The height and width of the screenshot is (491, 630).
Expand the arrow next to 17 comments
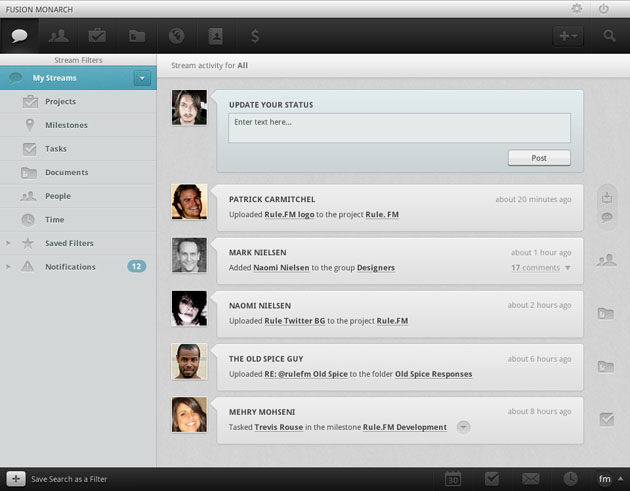point(568,268)
